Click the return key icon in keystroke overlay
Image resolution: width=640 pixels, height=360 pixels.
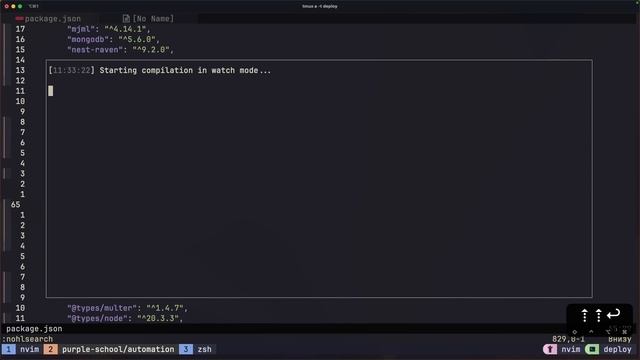click(613, 314)
